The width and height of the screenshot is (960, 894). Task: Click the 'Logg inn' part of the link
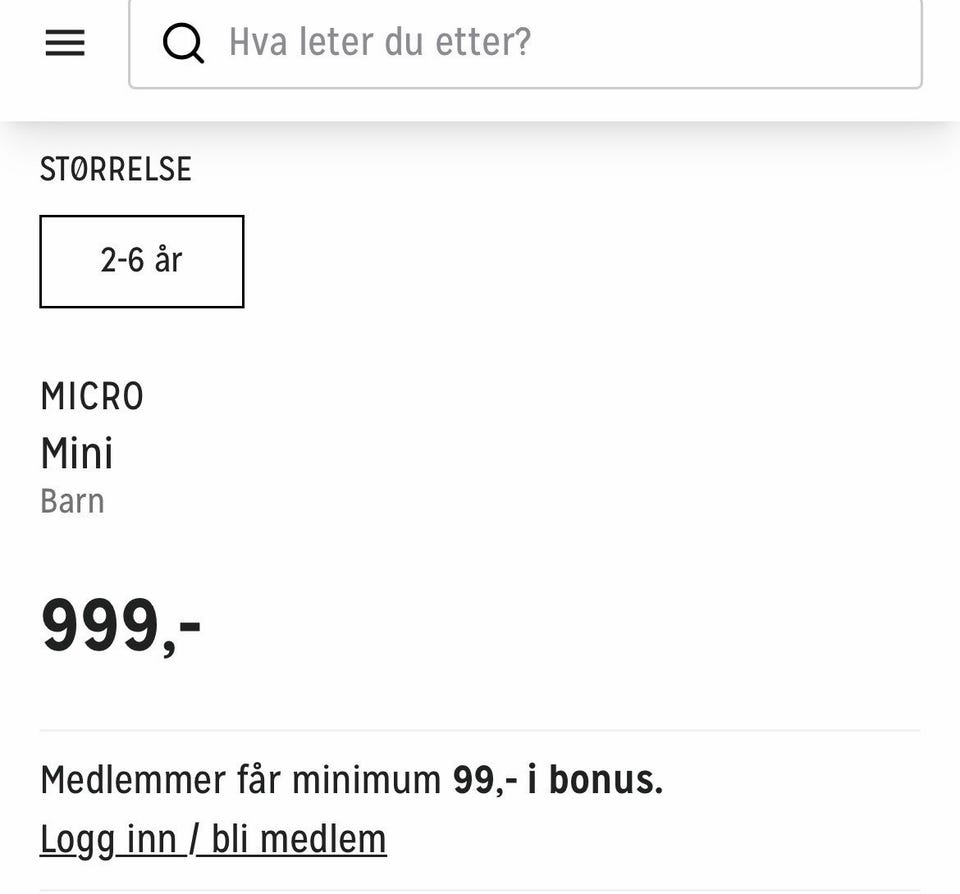108,840
